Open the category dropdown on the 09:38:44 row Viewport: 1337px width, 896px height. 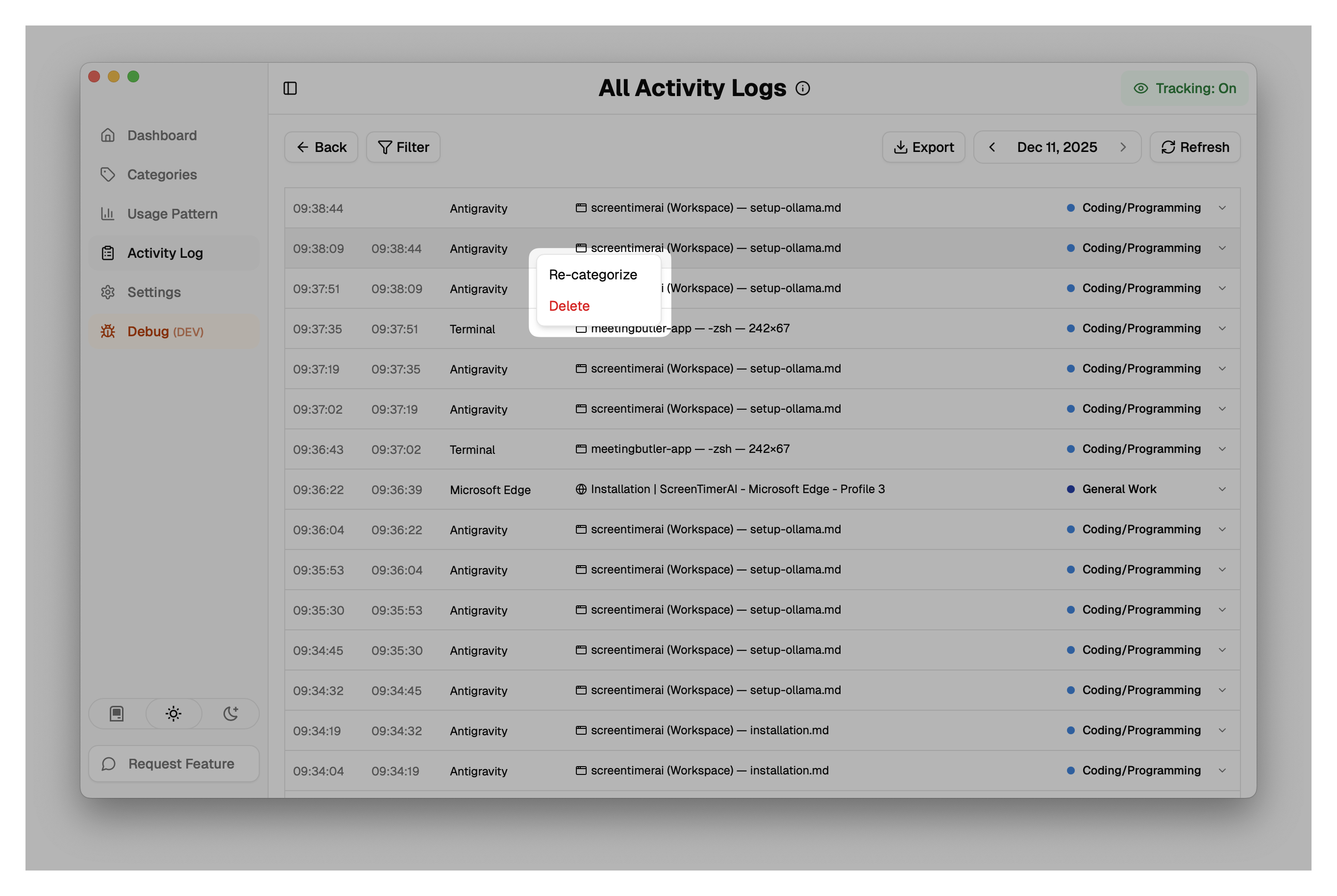[x=1222, y=207]
